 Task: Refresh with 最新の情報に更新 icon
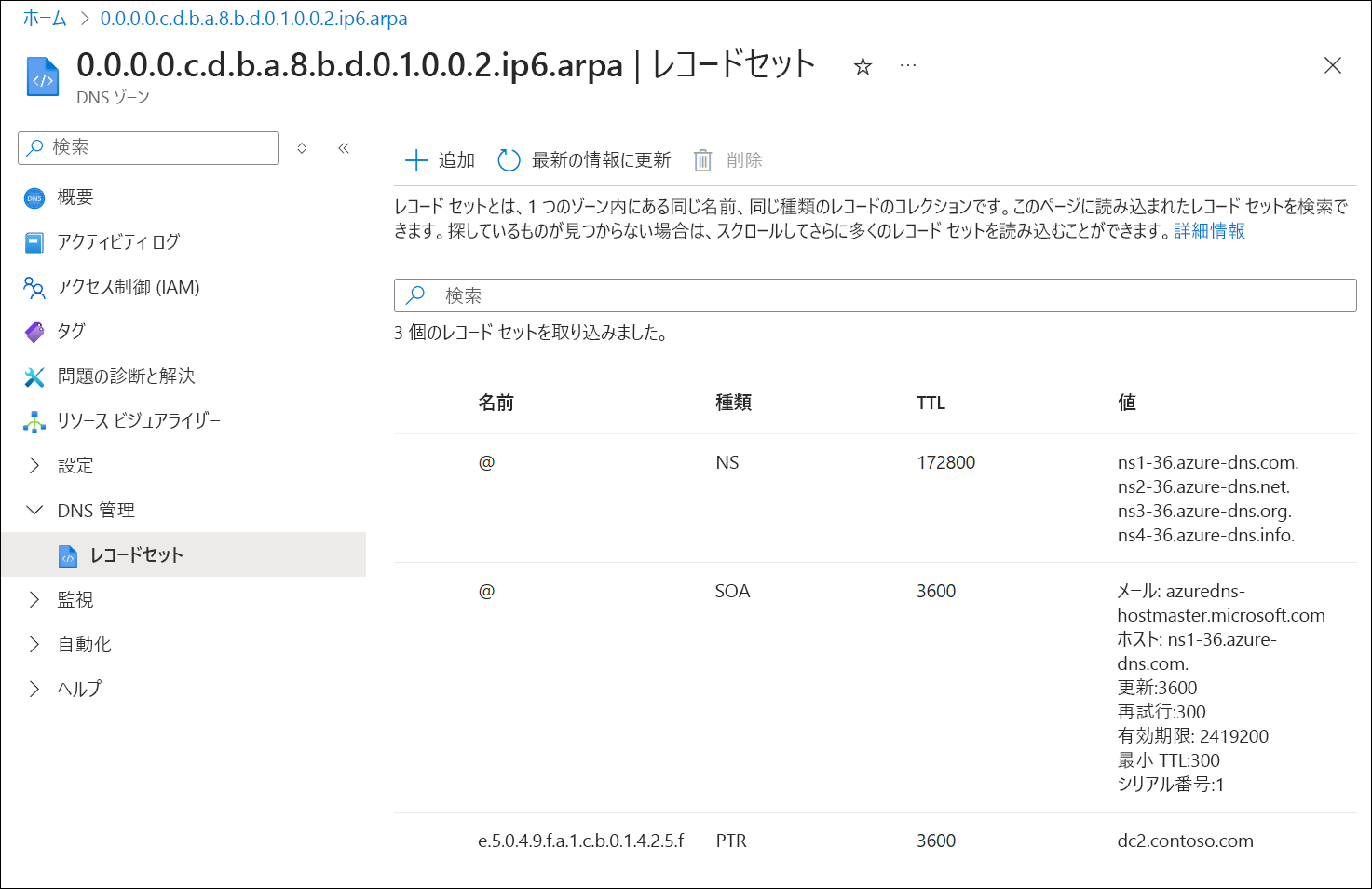coord(509,160)
